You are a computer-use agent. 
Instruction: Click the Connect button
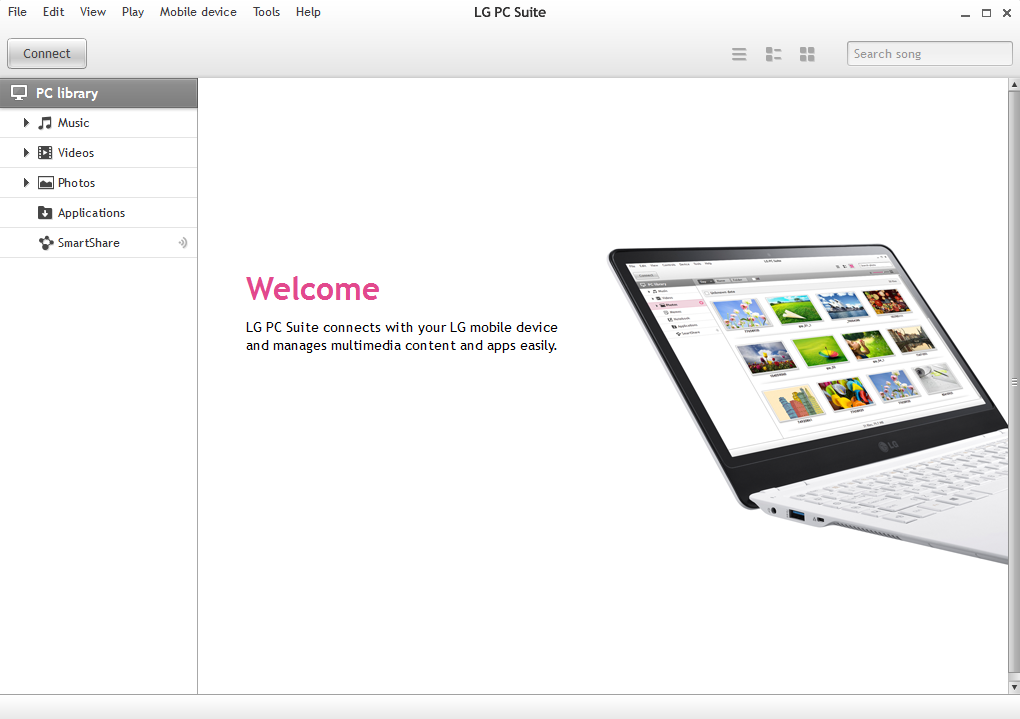tap(47, 53)
